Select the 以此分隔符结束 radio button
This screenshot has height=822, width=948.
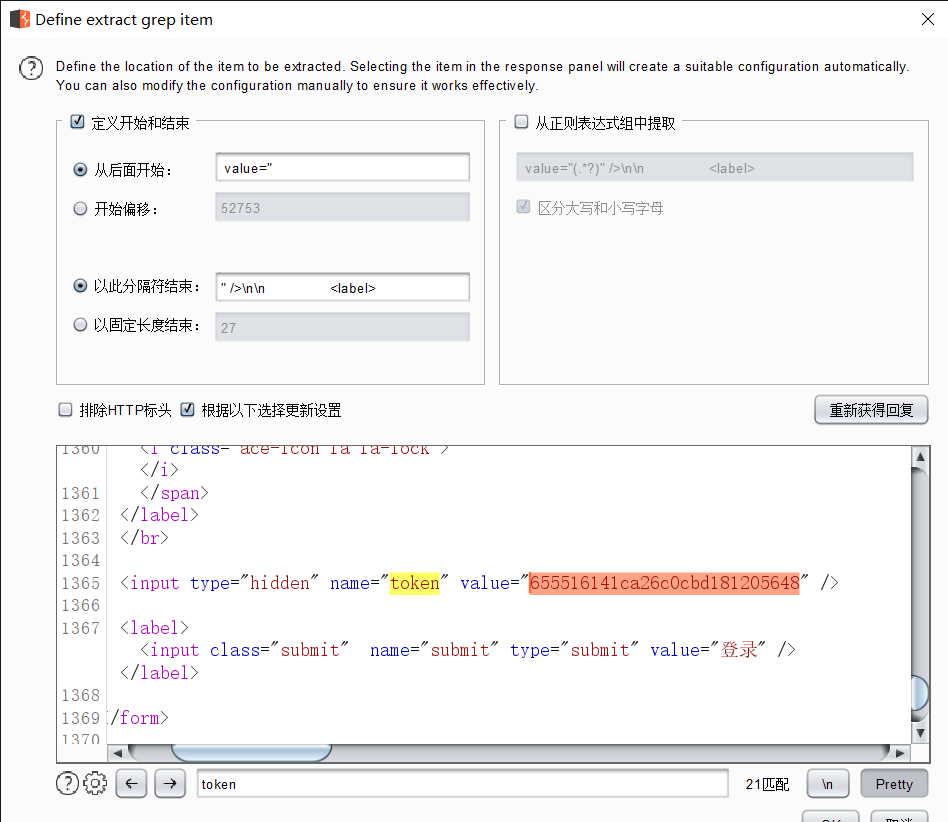point(80,286)
